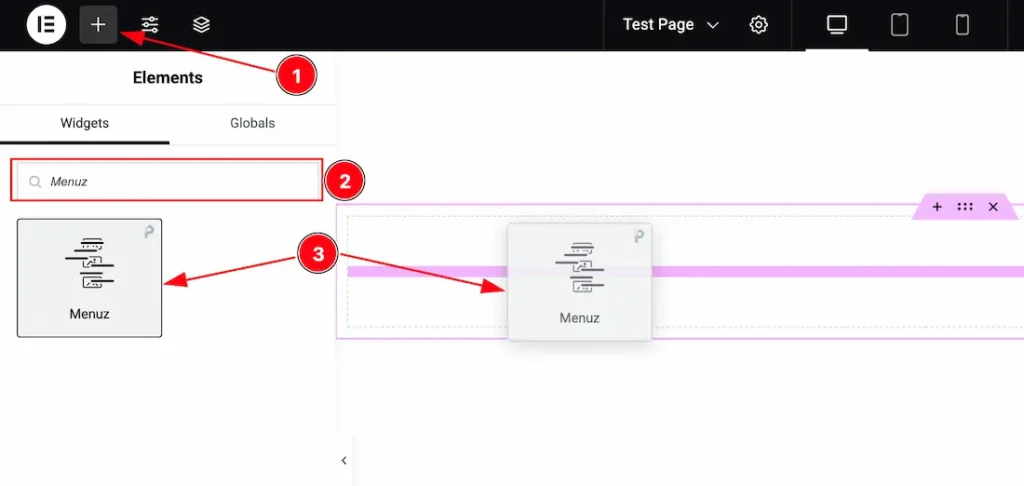The width and height of the screenshot is (1024, 486).
Task: Open Site Settings sliders icon
Action: coord(150,25)
